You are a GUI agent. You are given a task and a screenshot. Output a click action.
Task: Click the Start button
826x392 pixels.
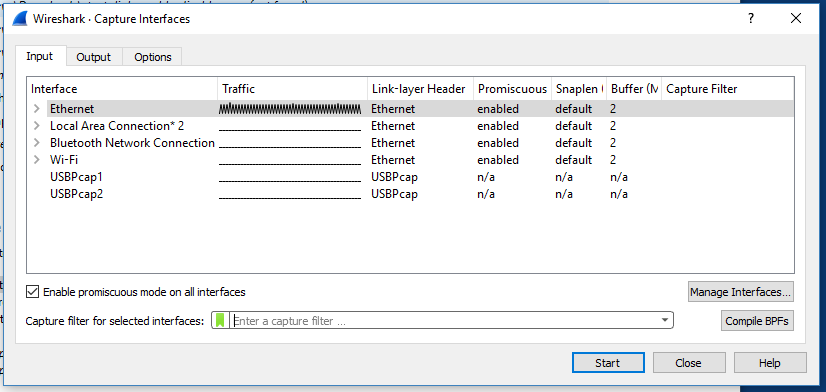coord(608,363)
